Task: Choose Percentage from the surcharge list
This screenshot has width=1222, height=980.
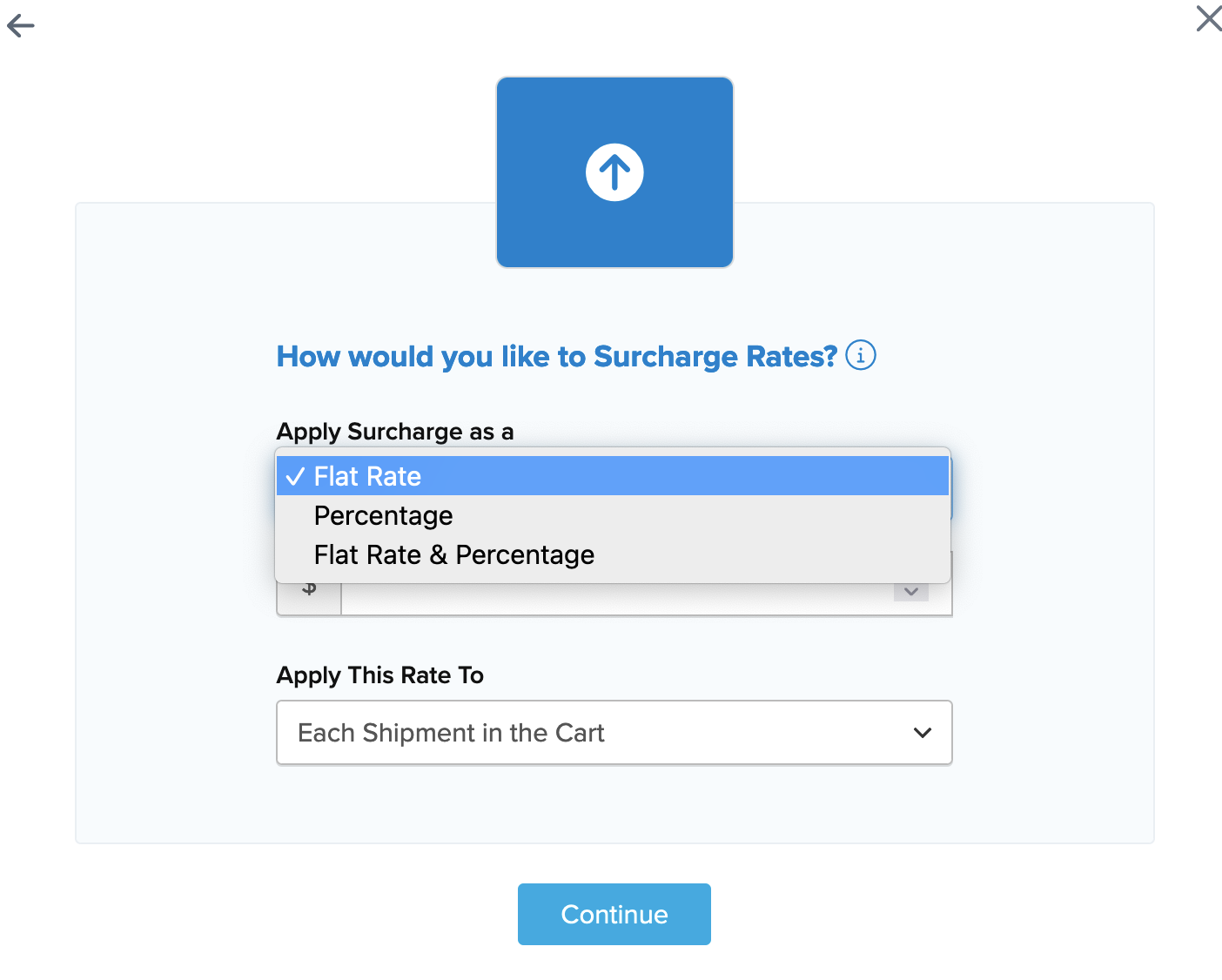Action: coord(383,516)
